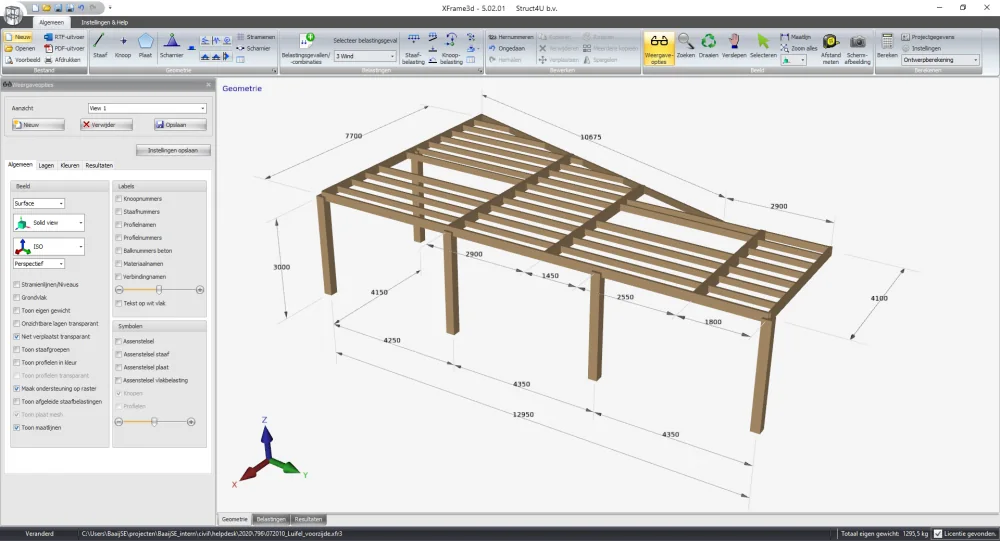Open Voorbeeld print preview
This screenshot has width=1000, height=541.
pos(22,60)
